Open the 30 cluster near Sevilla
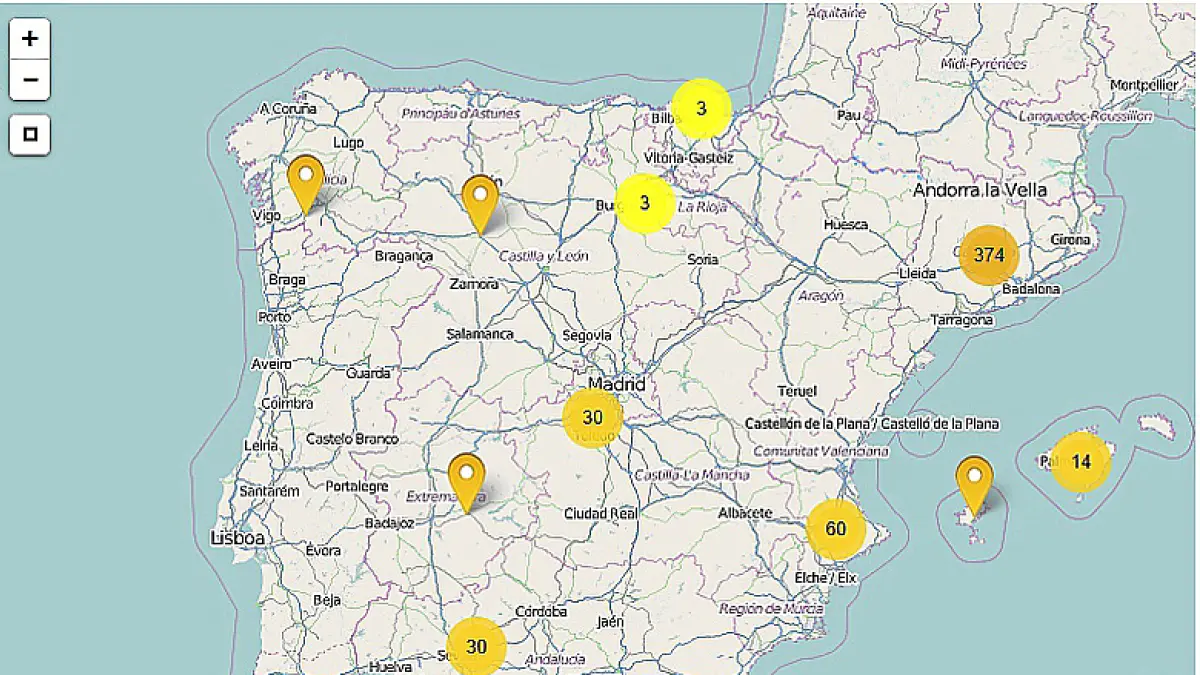This screenshot has width=1200, height=675. [476, 647]
